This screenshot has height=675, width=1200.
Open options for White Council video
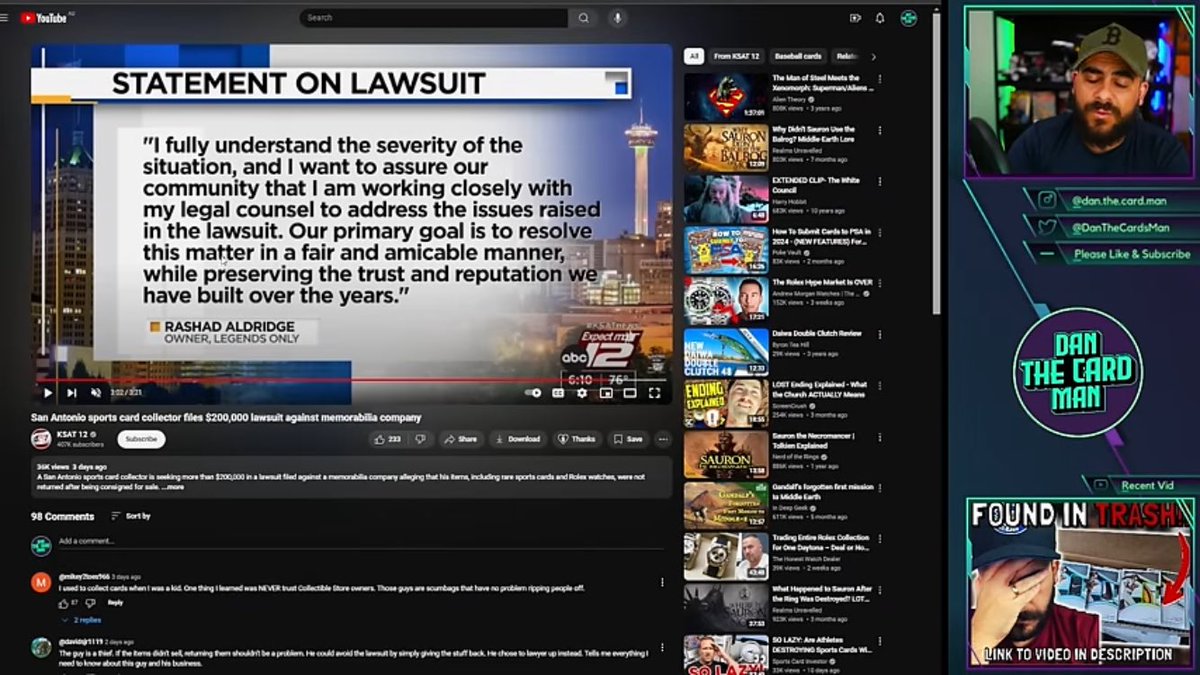click(x=880, y=181)
